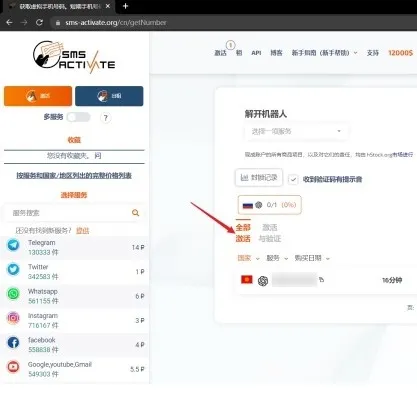Copy the phone number with copy icon
Screen dimensions: 417x394
click(321, 280)
